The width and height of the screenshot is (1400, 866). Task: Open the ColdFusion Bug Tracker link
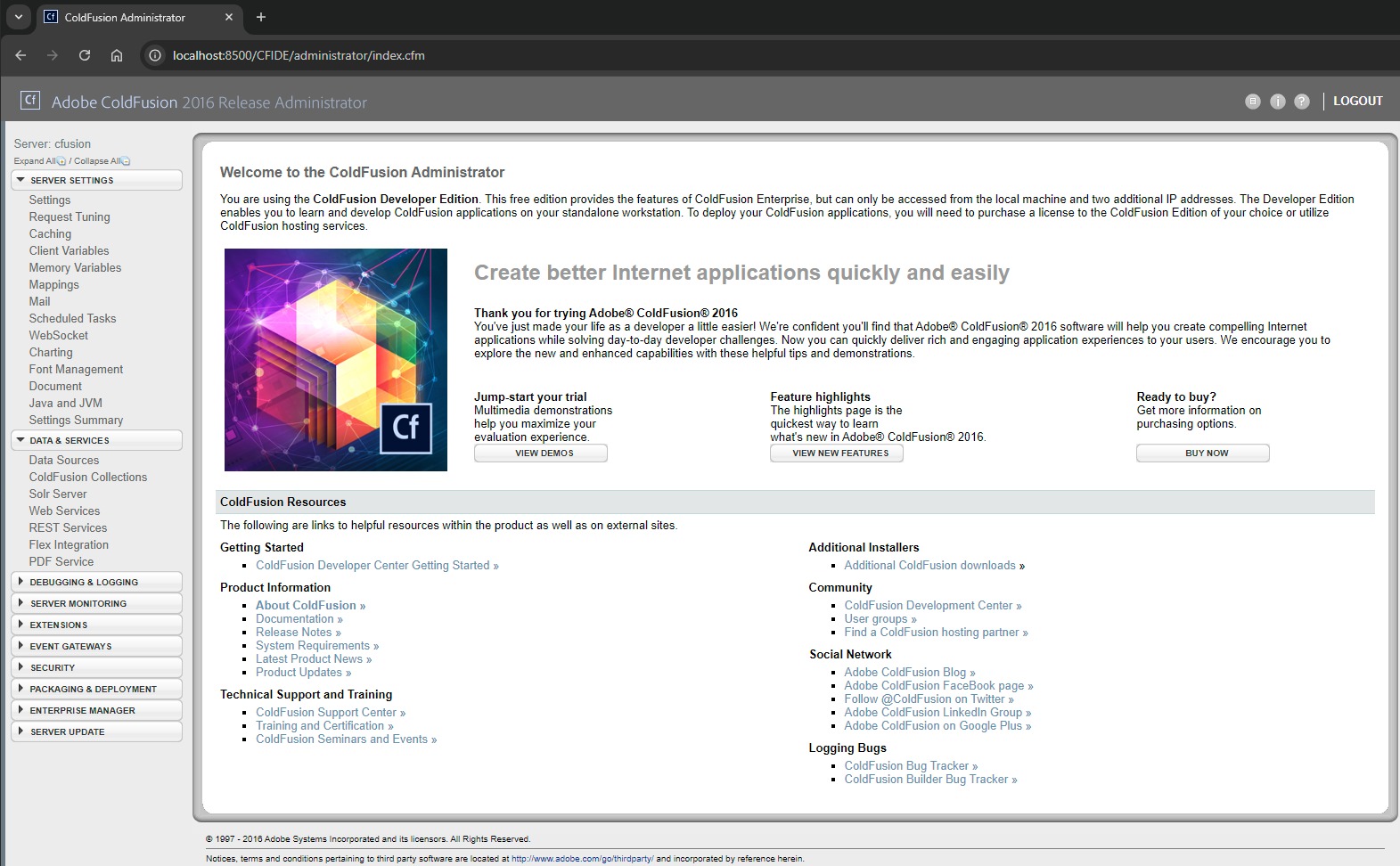pos(906,765)
